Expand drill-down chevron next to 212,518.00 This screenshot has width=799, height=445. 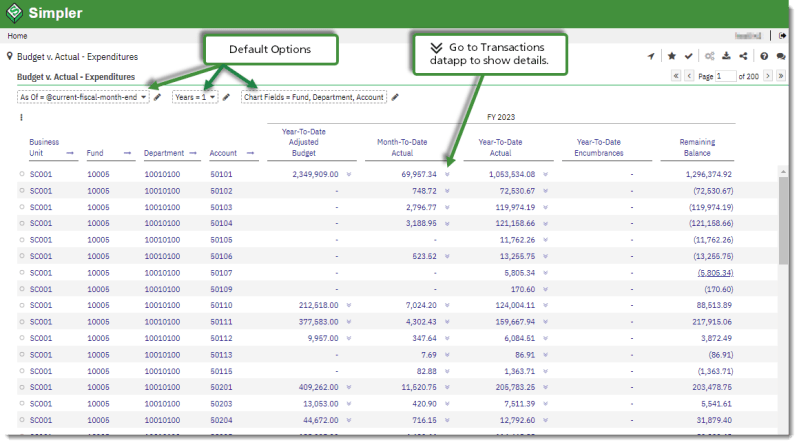tap(349, 305)
